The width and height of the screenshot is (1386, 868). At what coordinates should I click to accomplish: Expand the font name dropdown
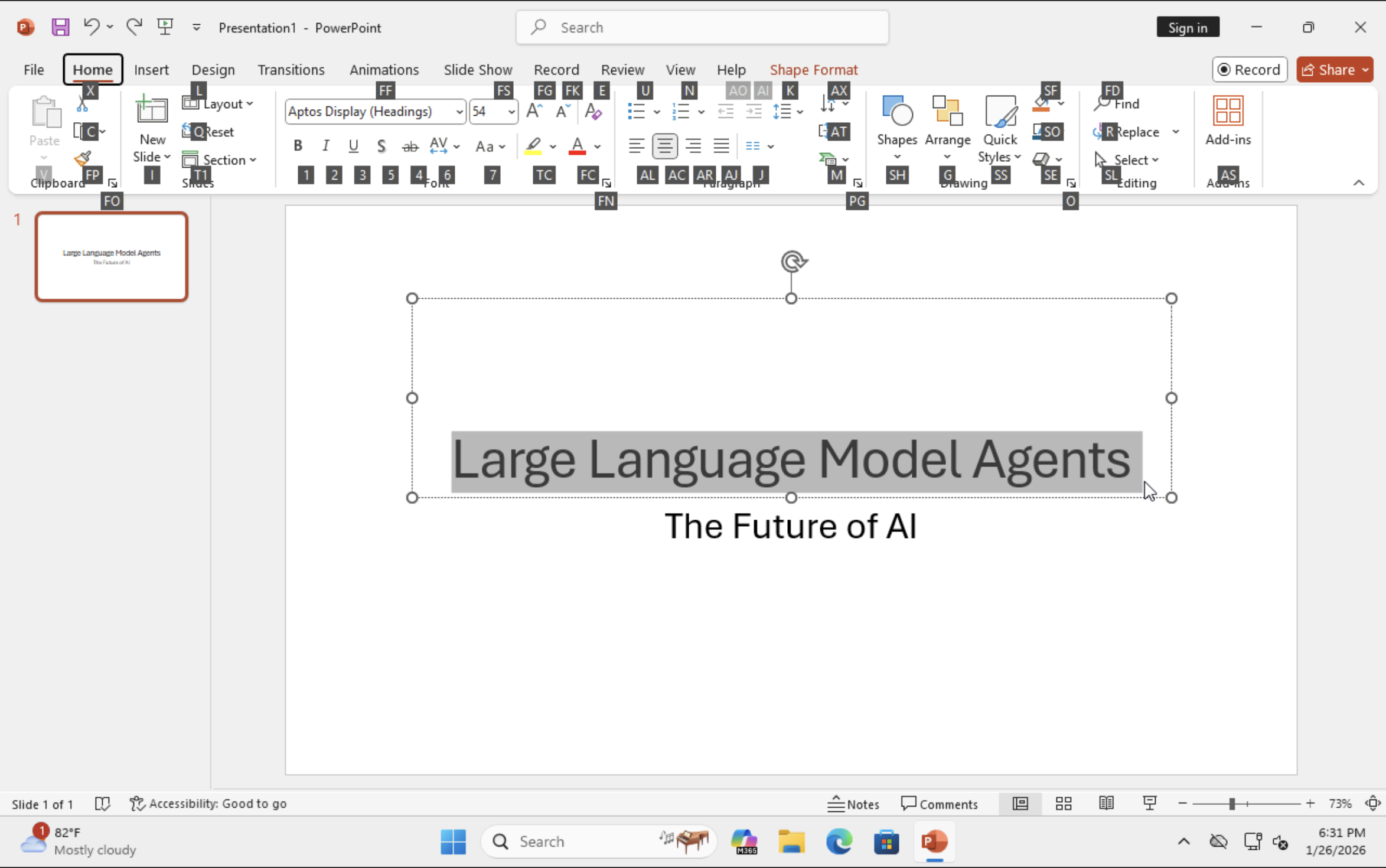click(x=459, y=112)
